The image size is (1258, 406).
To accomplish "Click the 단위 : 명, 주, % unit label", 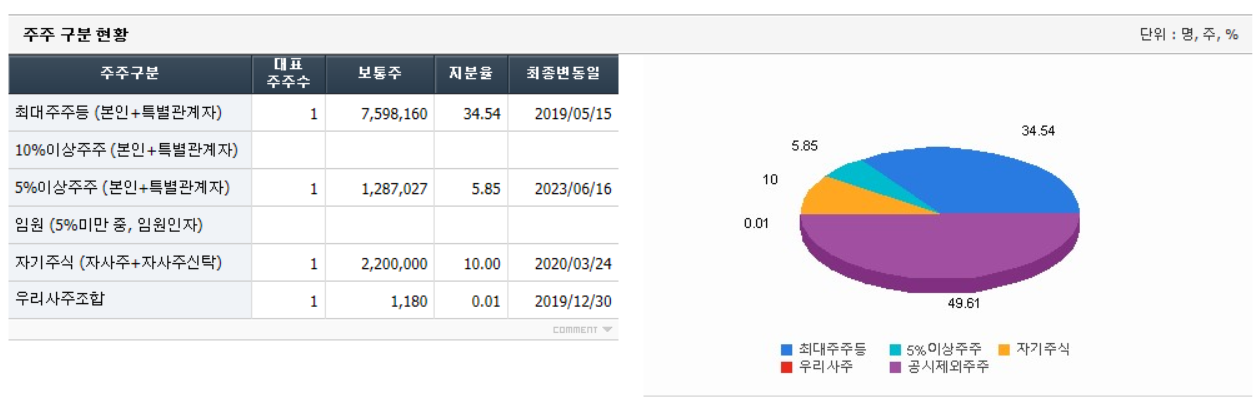I will pos(1189,35).
